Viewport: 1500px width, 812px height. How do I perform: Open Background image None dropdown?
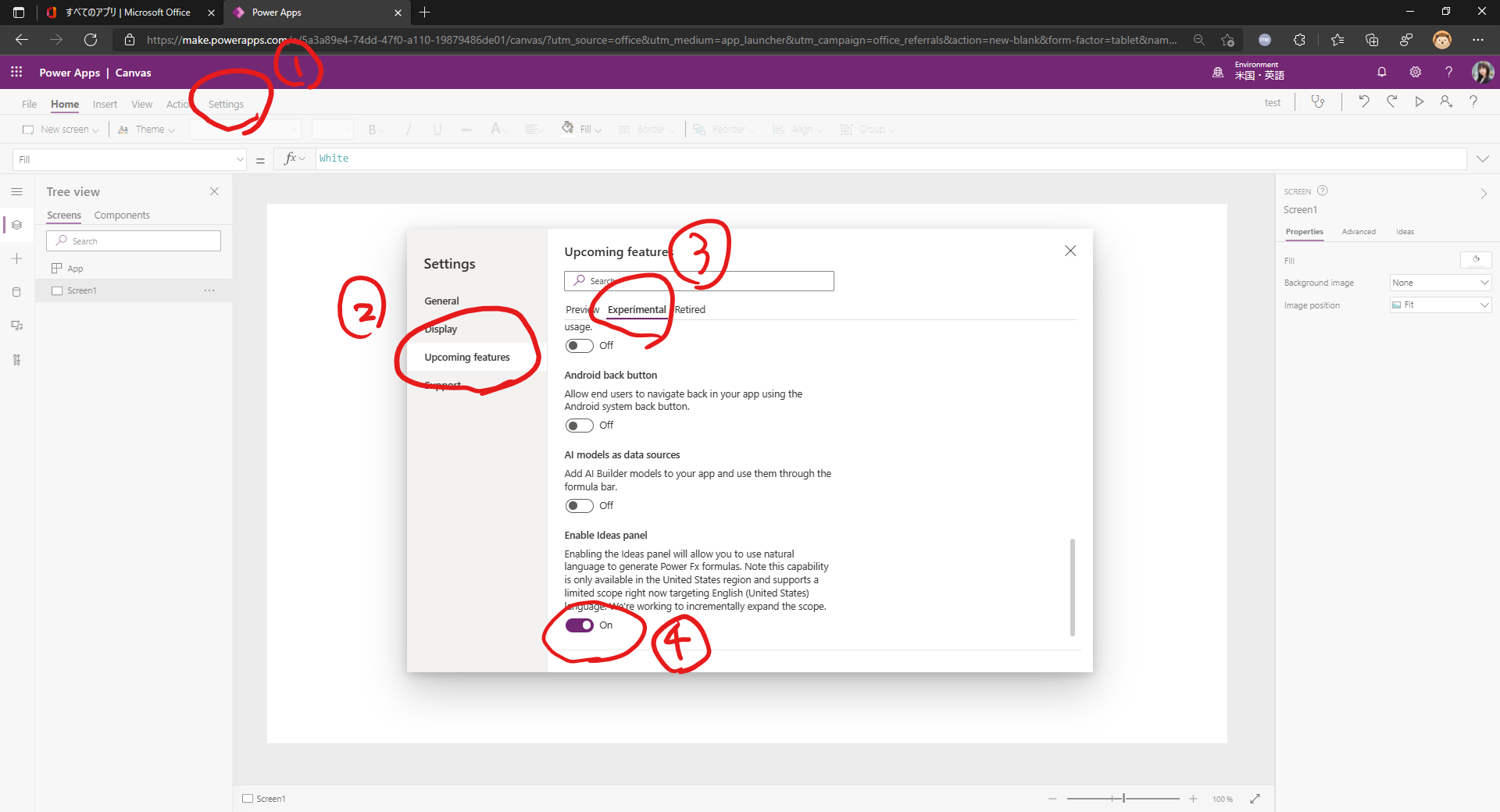coord(1441,283)
